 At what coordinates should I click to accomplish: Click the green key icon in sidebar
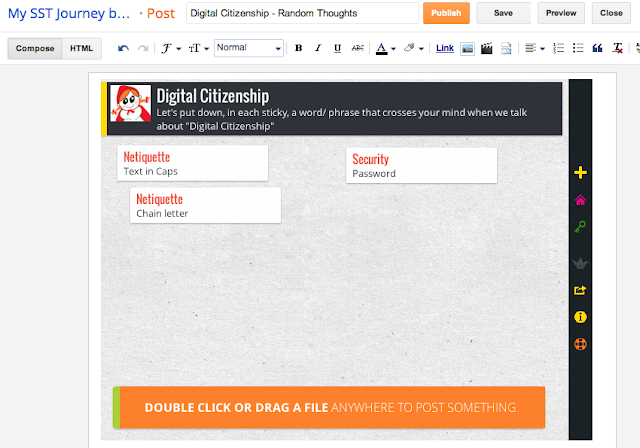click(x=580, y=227)
